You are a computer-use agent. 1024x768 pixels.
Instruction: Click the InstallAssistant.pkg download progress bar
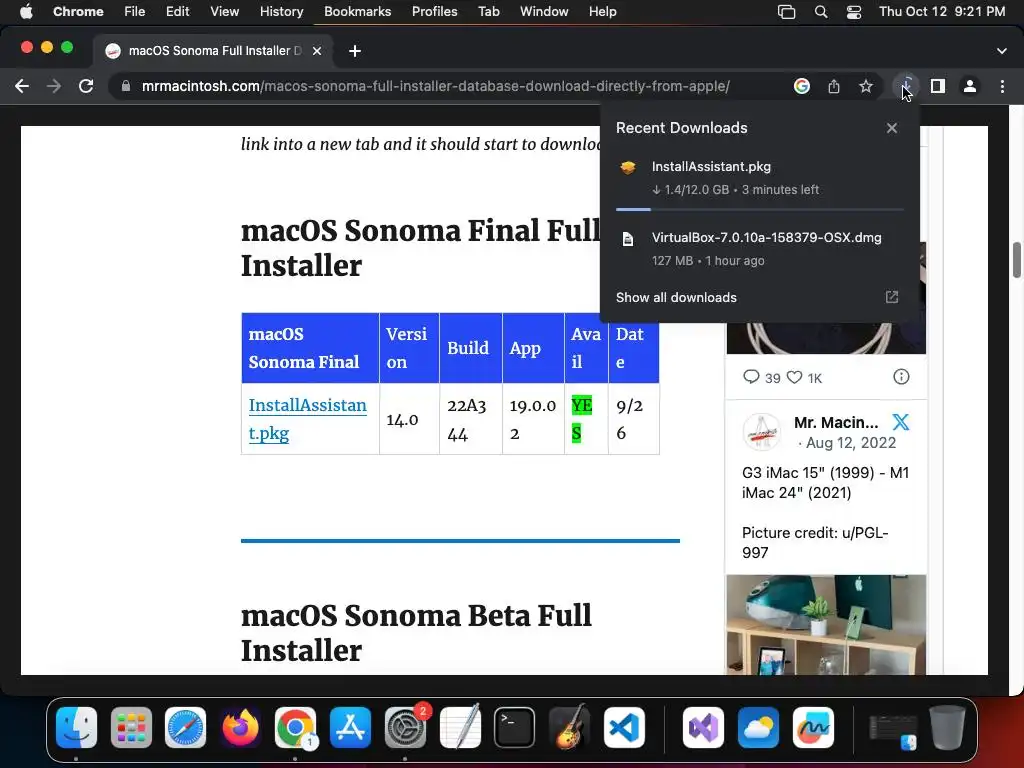[x=760, y=210]
